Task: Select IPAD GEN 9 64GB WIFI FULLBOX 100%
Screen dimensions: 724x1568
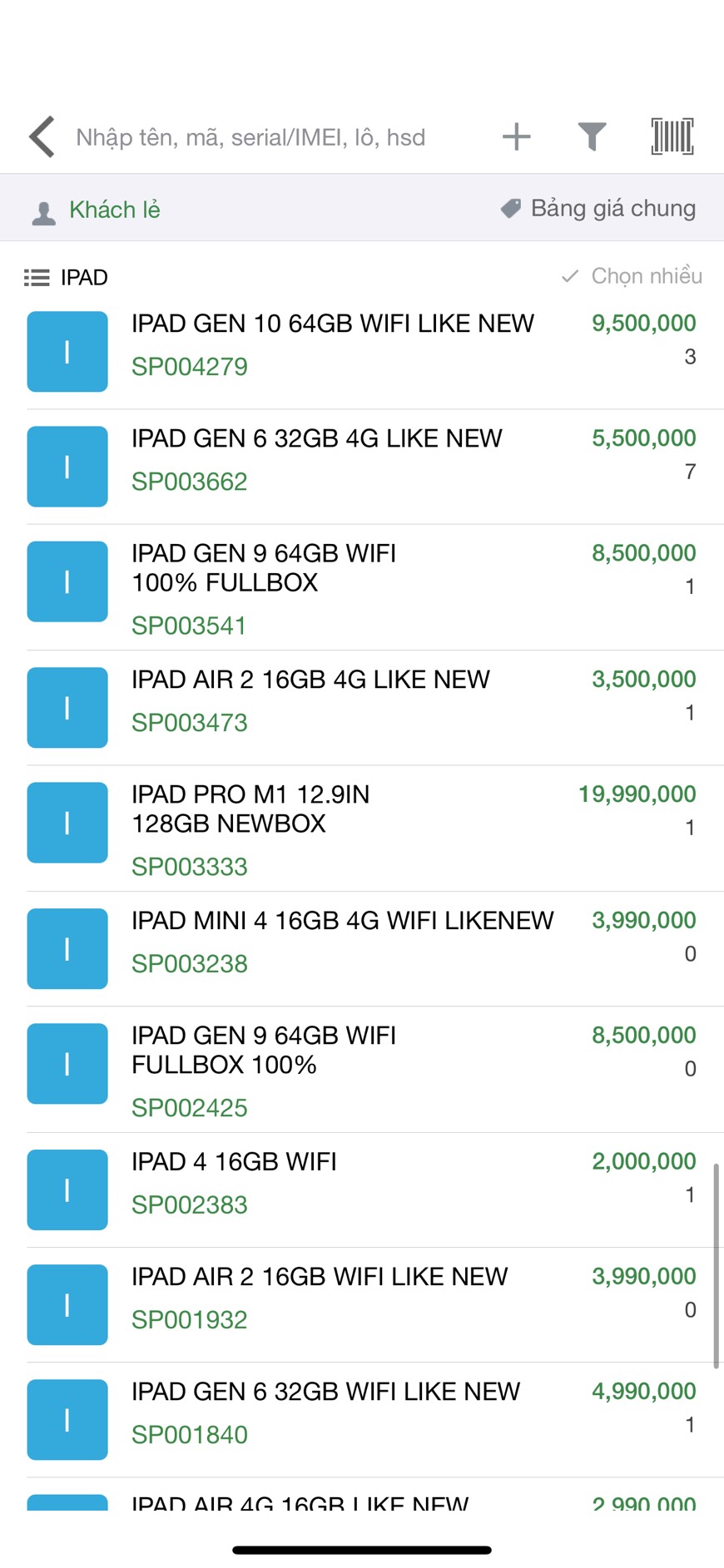Action: coord(264,1050)
